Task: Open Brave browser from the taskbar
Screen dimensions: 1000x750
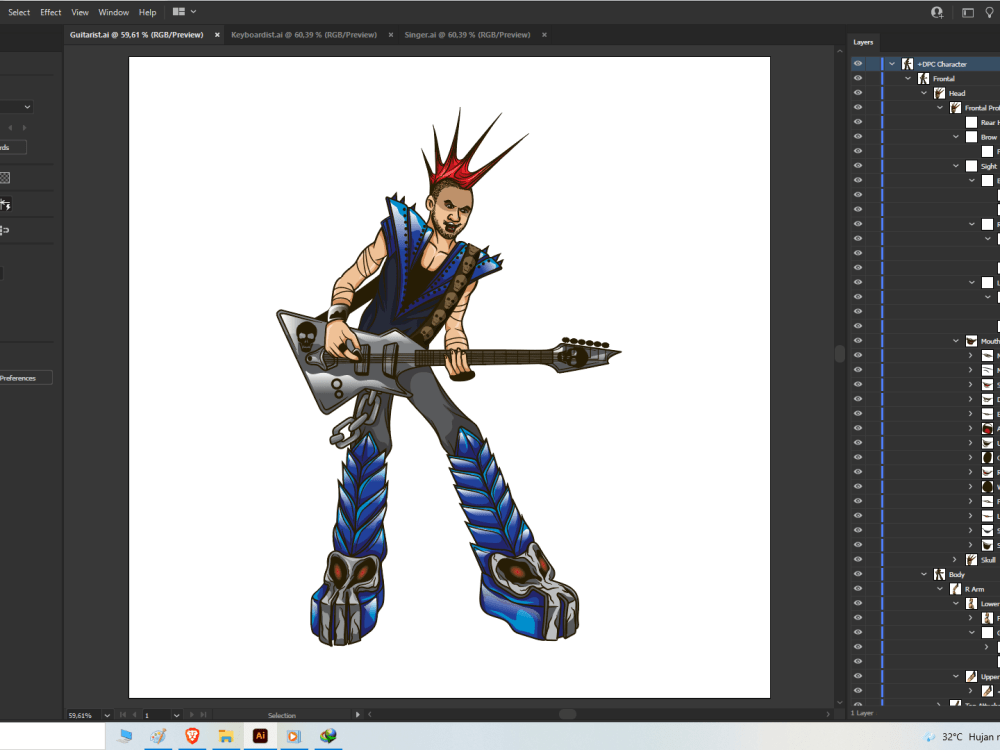Action: [x=192, y=737]
